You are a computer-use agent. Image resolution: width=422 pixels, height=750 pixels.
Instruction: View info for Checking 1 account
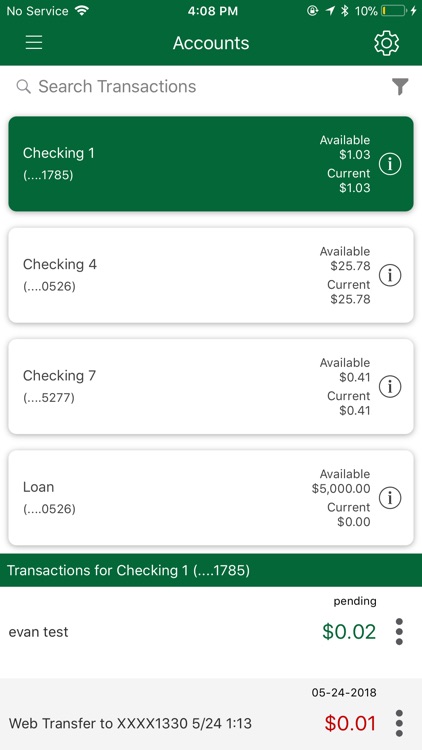pos(390,164)
